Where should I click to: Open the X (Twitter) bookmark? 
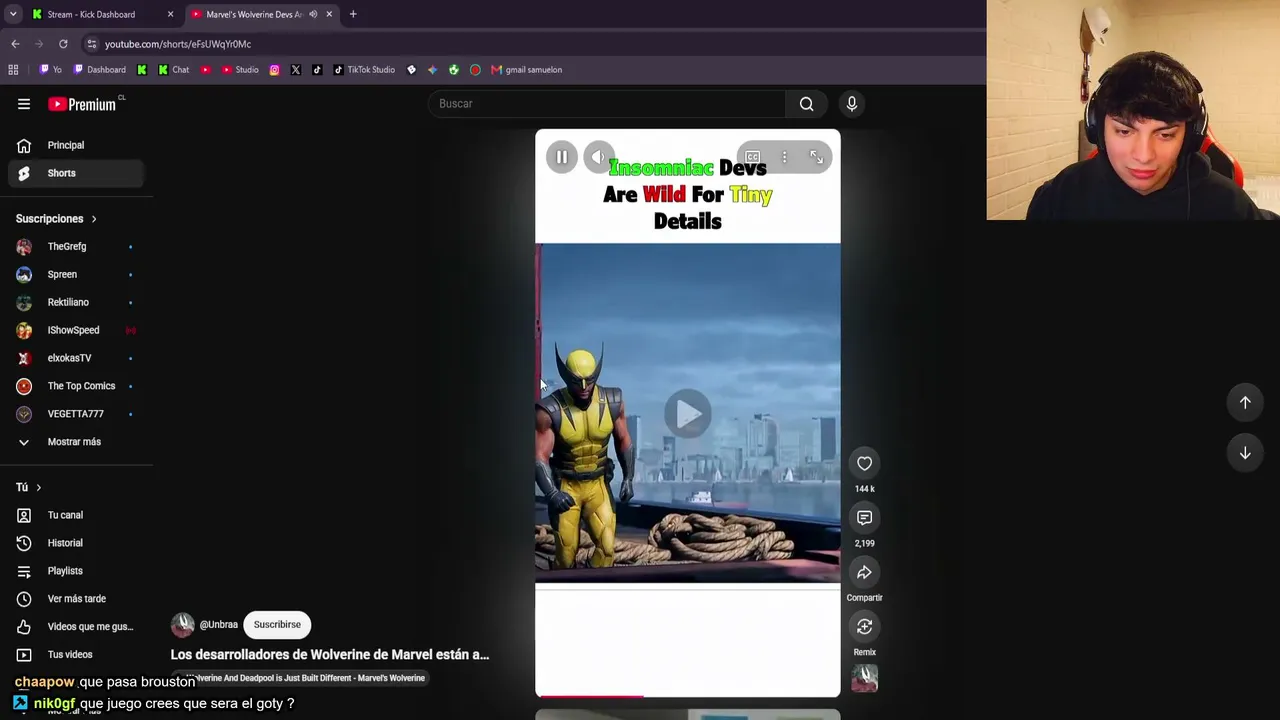coord(296,70)
